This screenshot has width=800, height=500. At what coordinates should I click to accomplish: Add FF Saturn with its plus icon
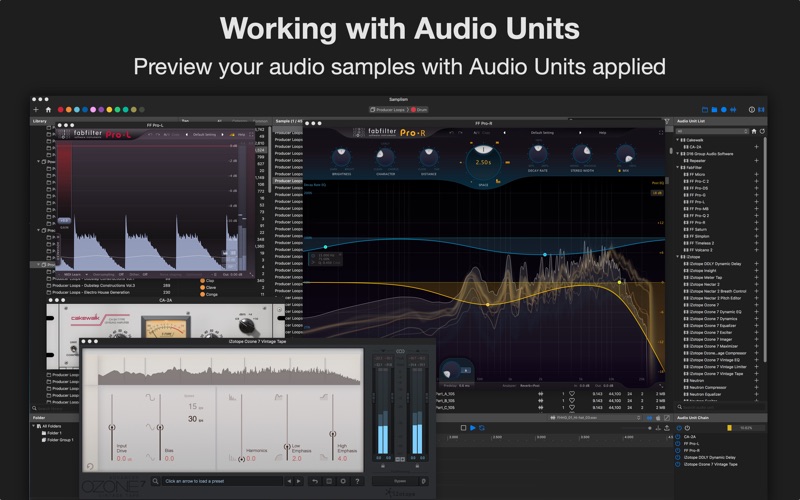pos(756,230)
